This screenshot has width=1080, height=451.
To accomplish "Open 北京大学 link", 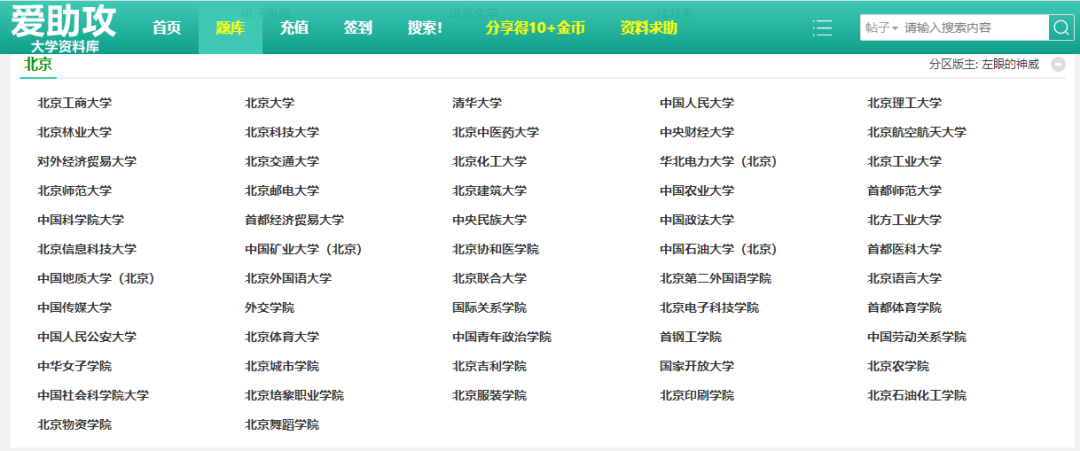I will click(269, 103).
